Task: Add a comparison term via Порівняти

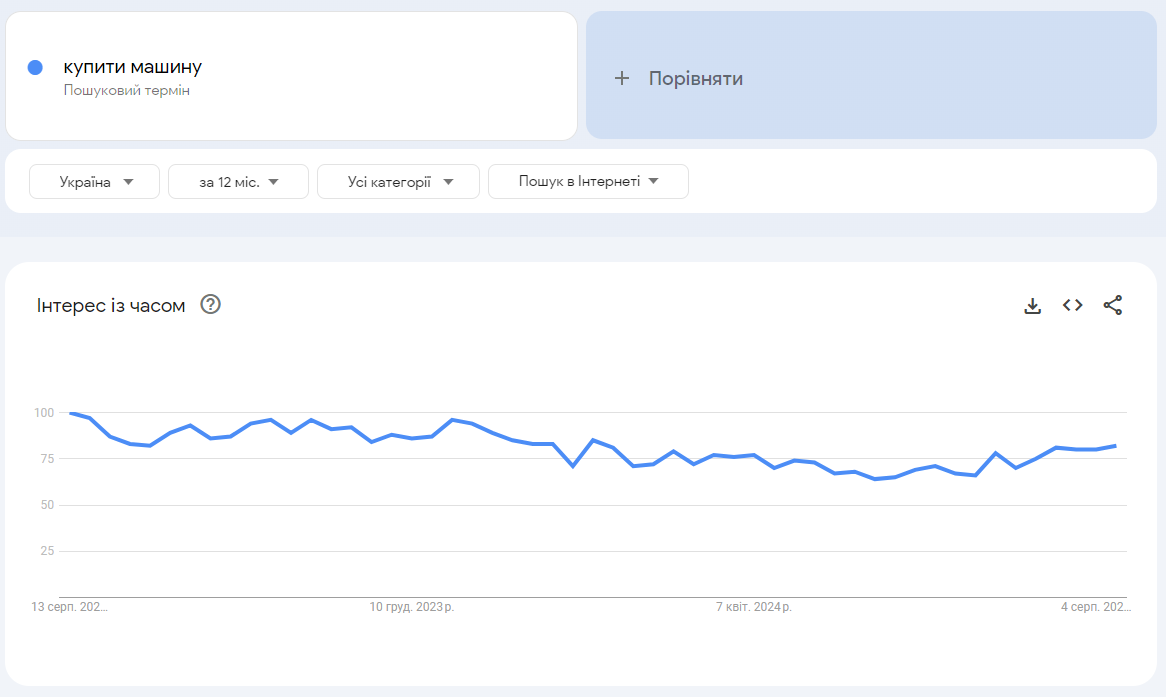Action: click(871, 75)
